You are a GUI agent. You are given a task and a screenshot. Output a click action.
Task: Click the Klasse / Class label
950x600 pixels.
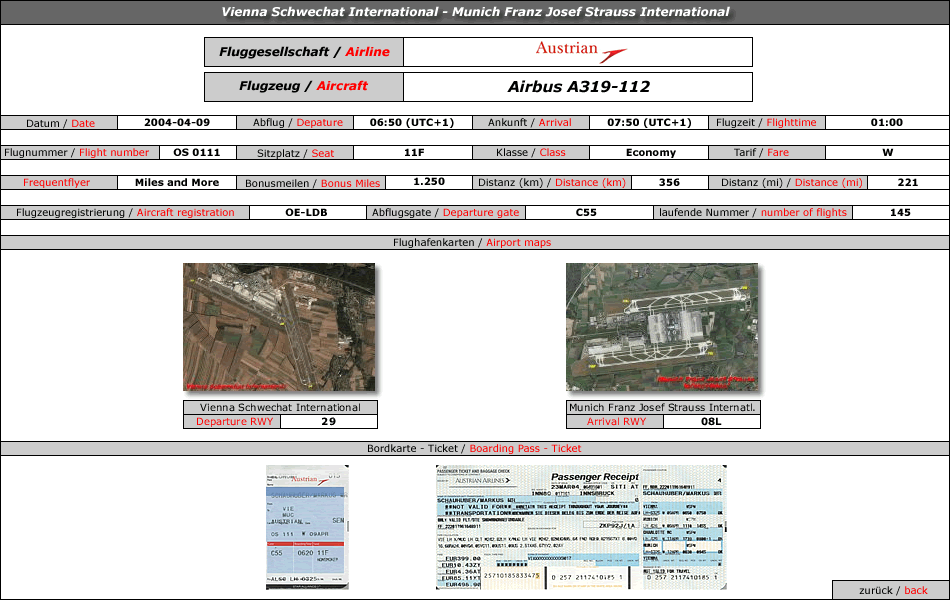pos(530,153)
